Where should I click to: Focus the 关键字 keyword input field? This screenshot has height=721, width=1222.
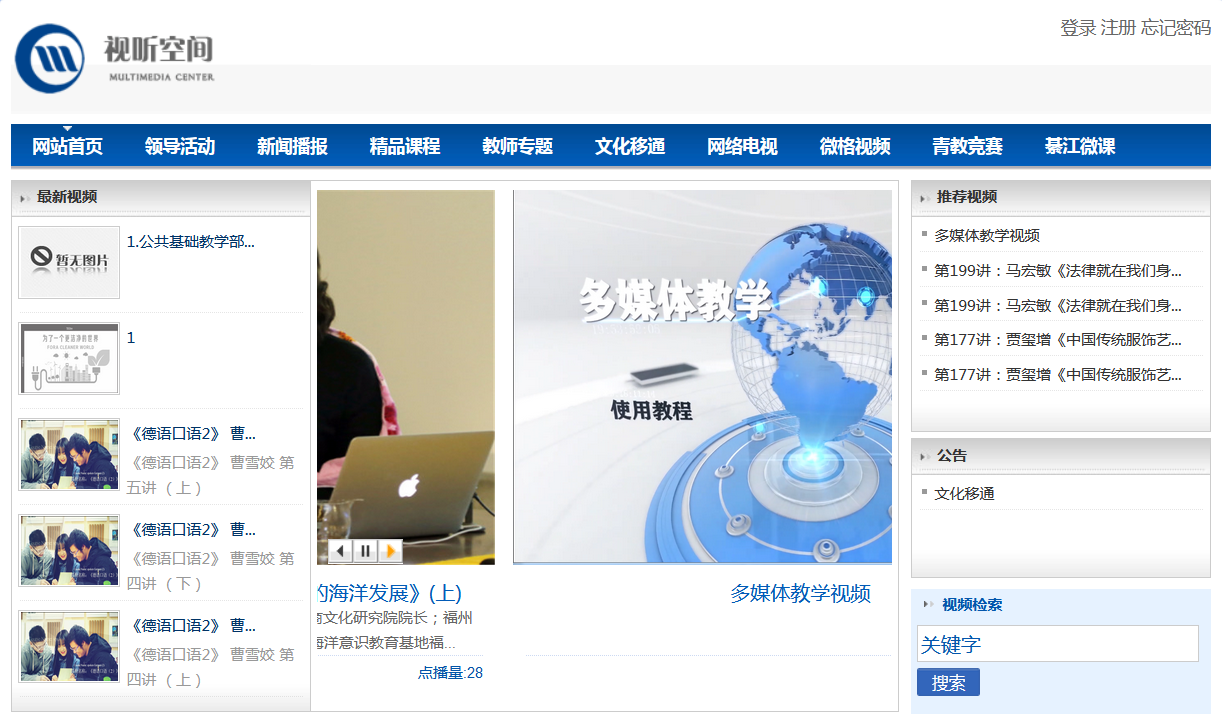1057,644
